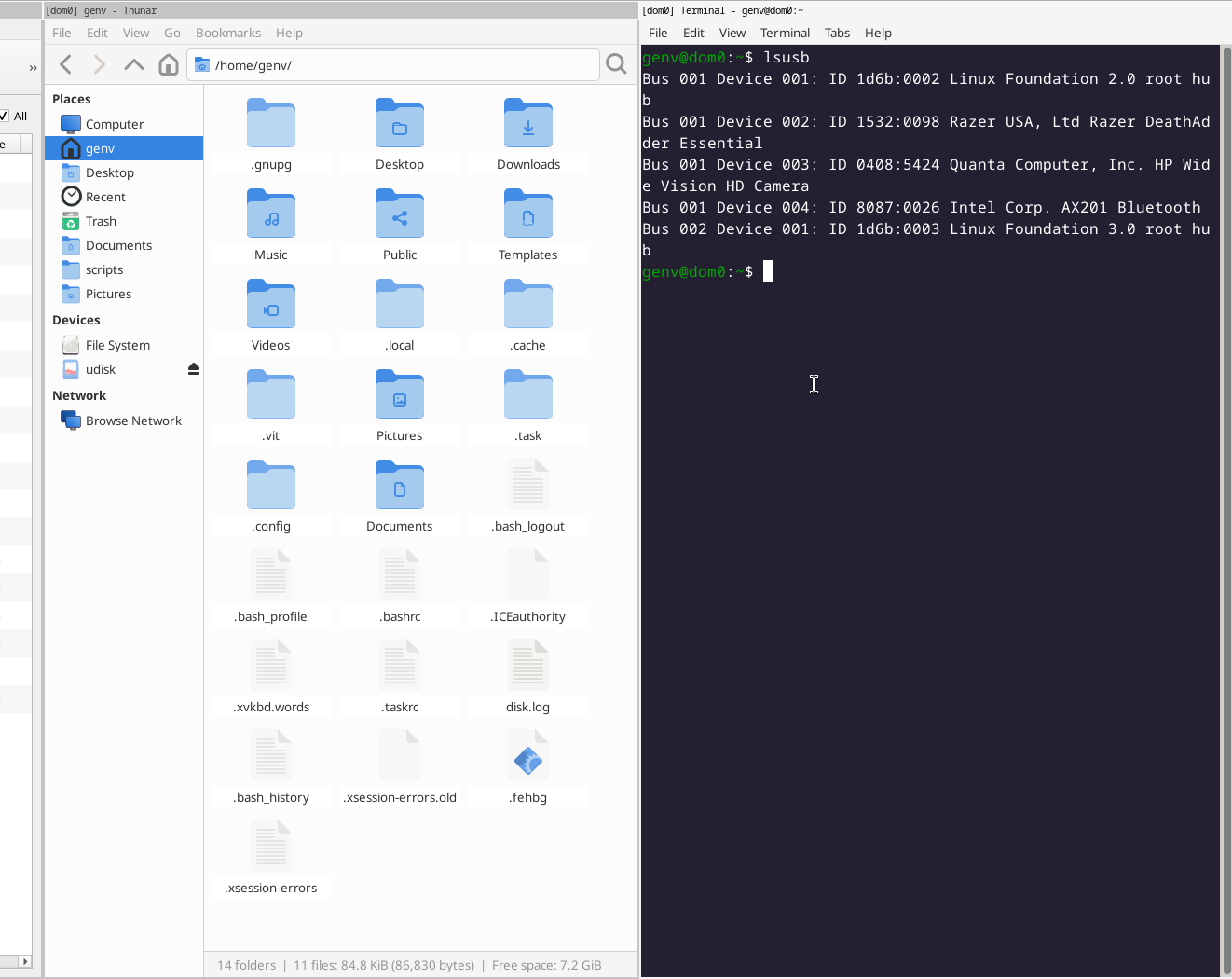
Task: Select Trash in the Places sidebar
Action: [x=101, y=221]
